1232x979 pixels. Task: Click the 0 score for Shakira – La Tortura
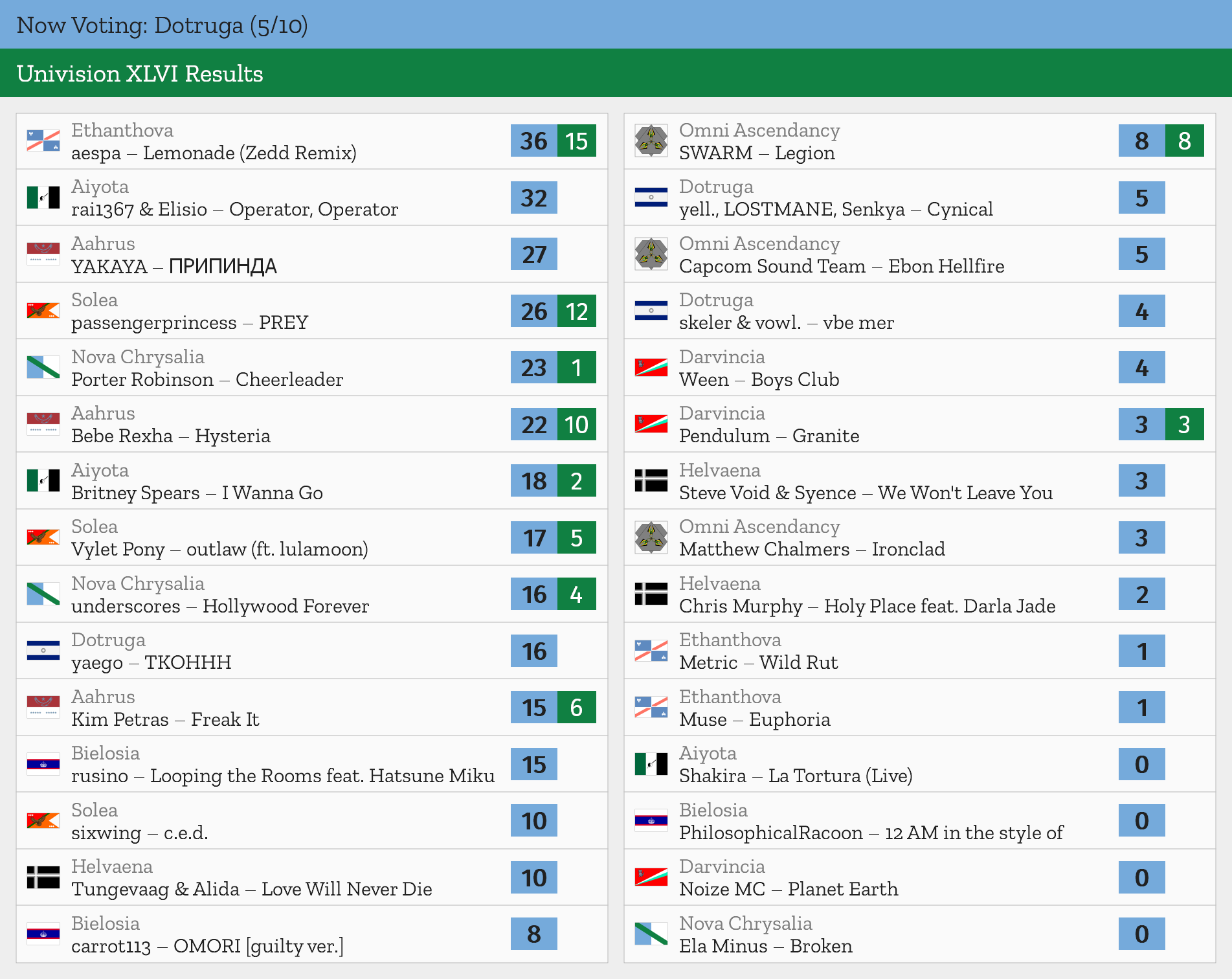tap(1142, 764)
